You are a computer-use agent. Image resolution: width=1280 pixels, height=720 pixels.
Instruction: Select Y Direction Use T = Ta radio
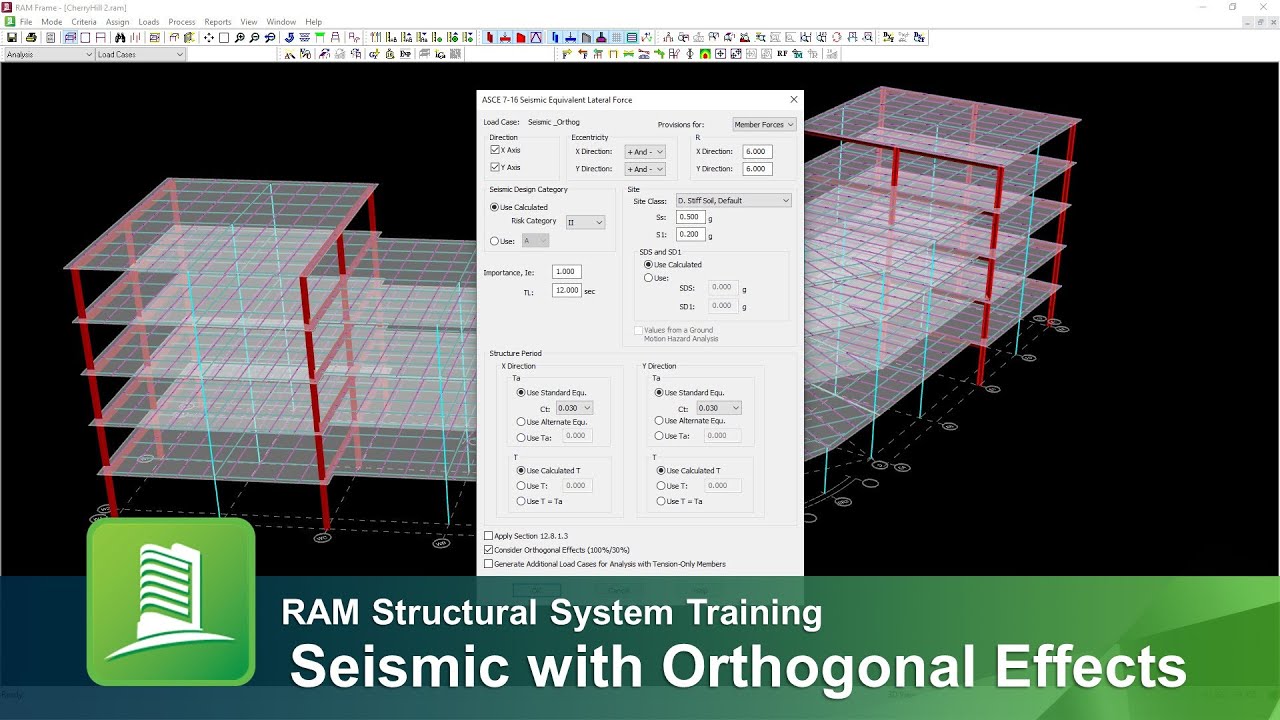click(x=661, y=501)
